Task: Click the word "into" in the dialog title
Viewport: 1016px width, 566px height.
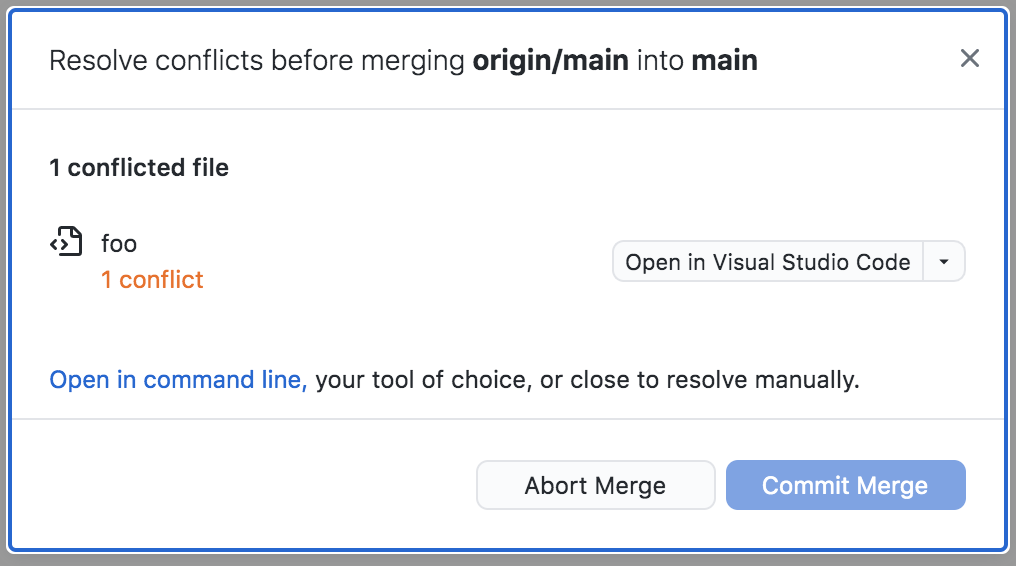Action: click(x=660, y=61)
